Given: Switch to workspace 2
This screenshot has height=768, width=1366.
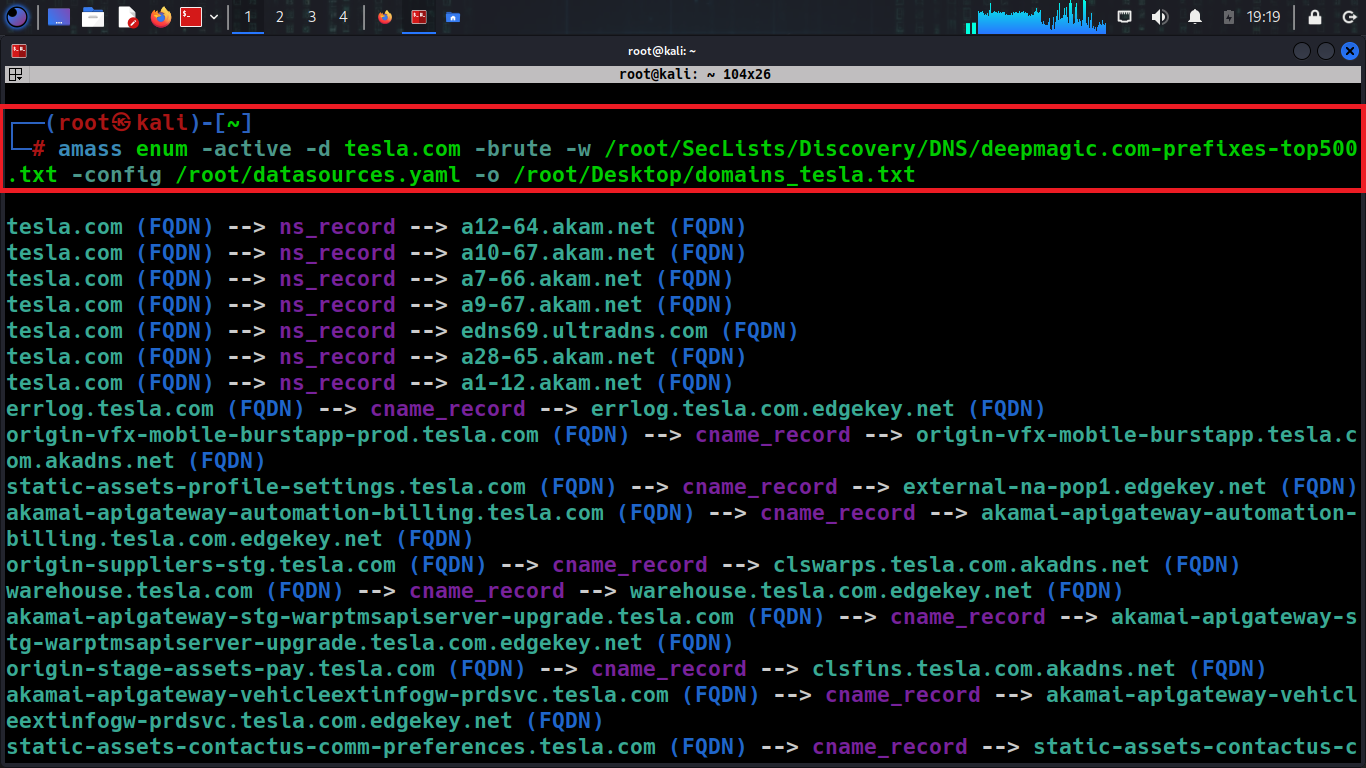Looking at the screenshot, I should point(280,17).
